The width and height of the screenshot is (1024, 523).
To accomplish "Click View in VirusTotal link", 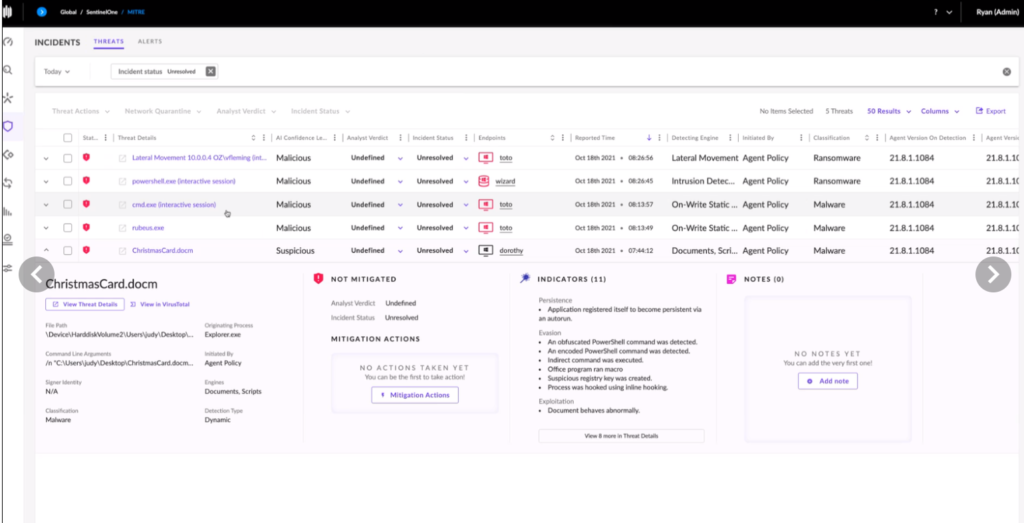I will (x=160, y=304).
